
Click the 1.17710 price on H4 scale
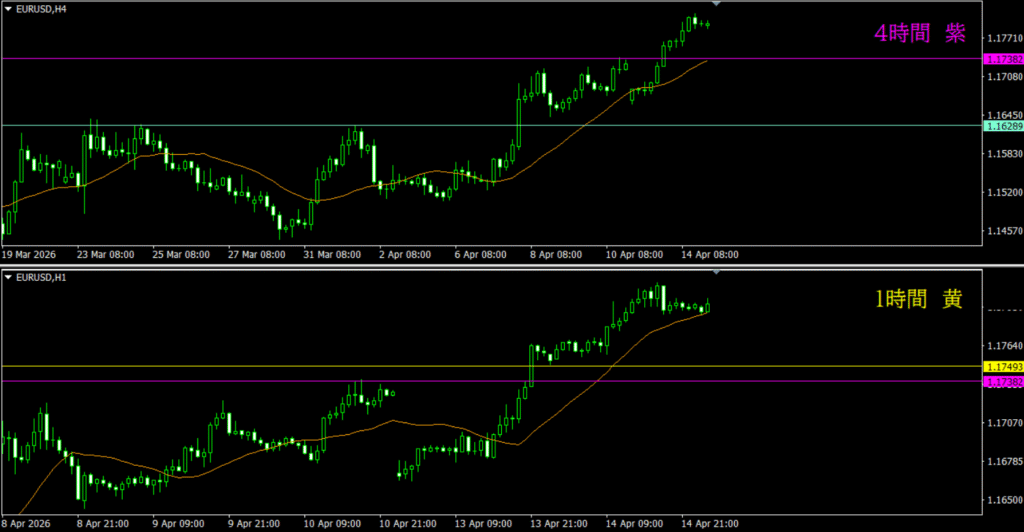pos(1003,38)
